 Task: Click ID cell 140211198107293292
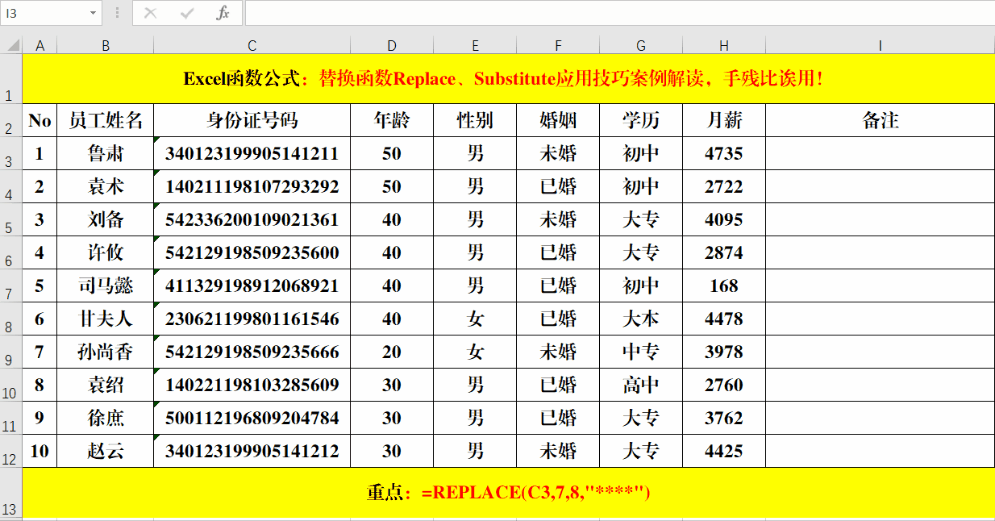coord(252,187)
